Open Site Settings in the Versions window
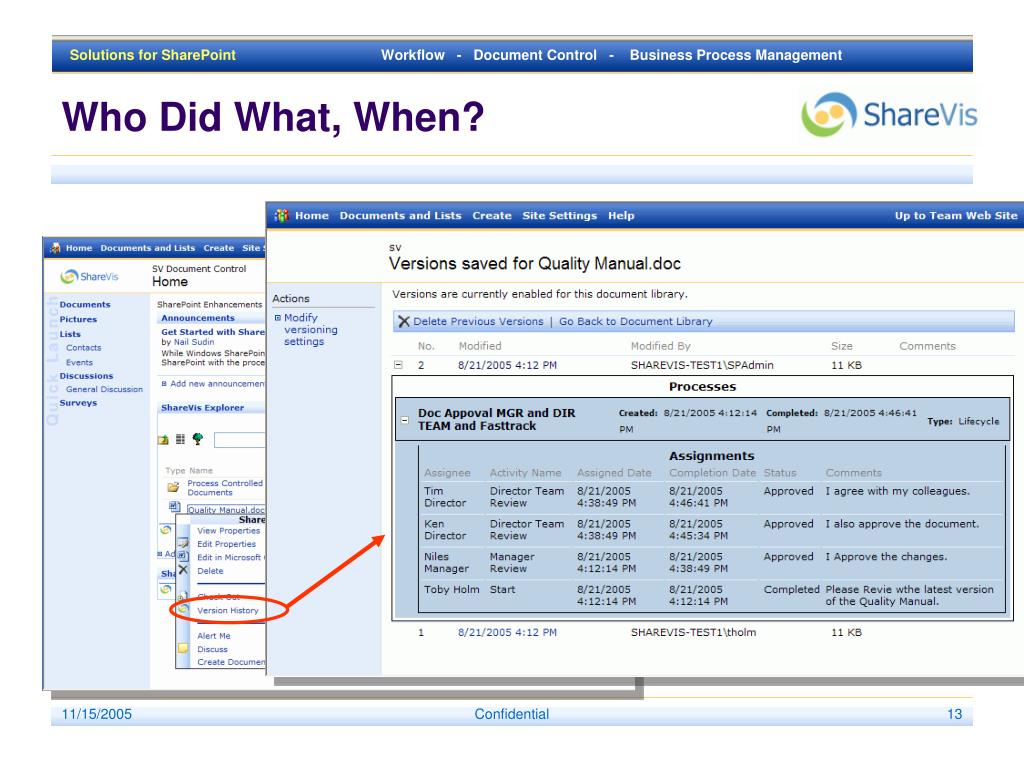The width and height of the screenshot is (1024, 768). (x=559, y=216)
